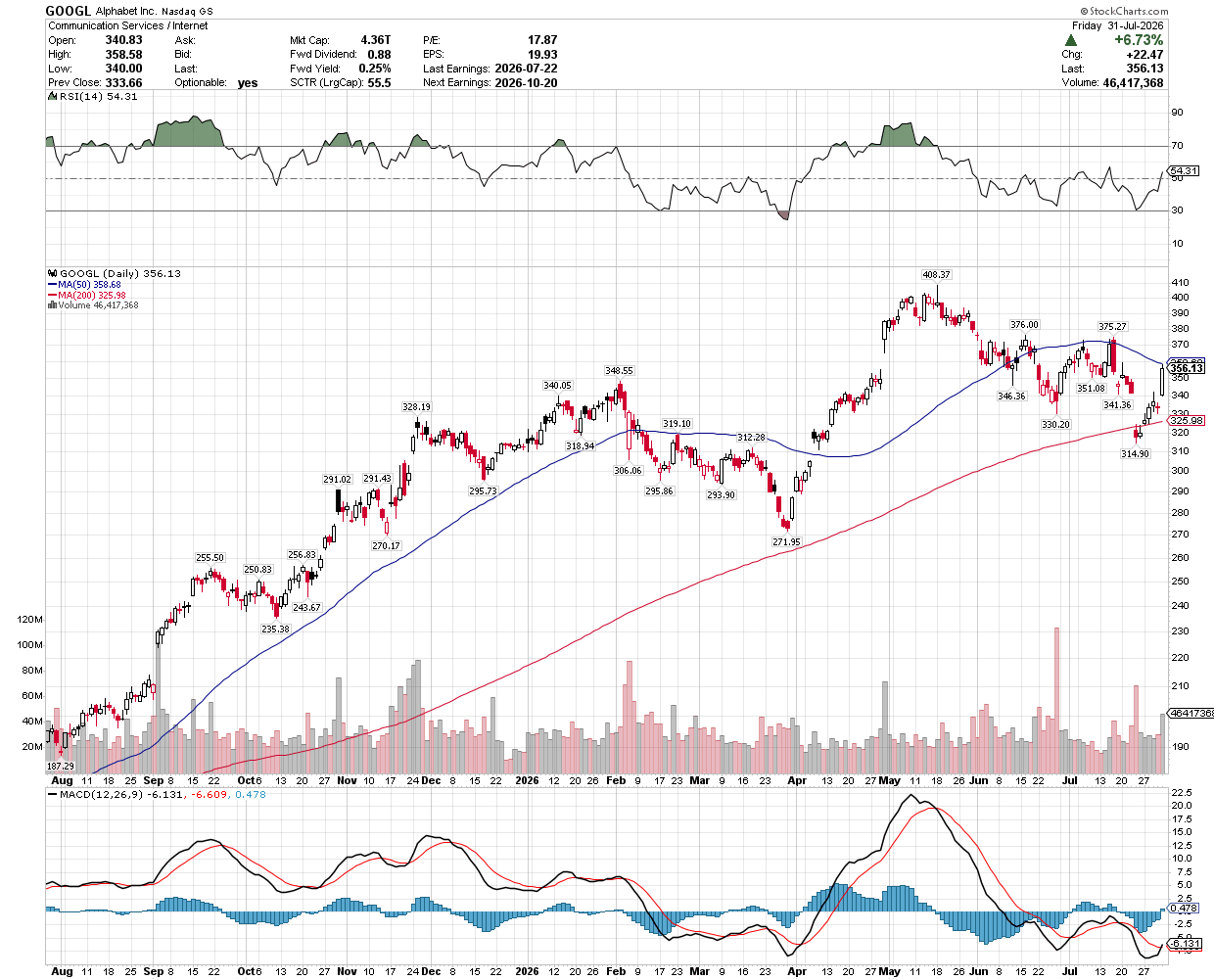Click the Fwd Yield value 0.25%
Image resolution: width=1214 pixels, height=980 pixels.
coord(375,69)
